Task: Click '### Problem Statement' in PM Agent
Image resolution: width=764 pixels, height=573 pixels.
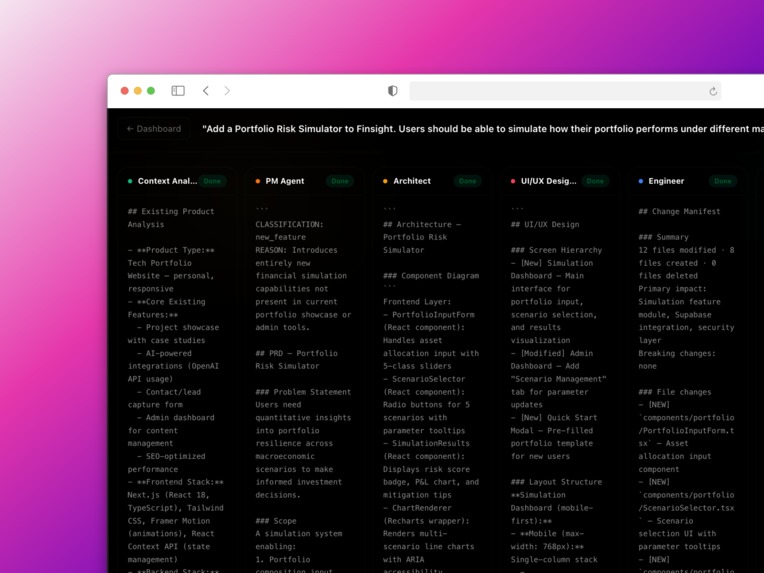Action: click(303, 392)
